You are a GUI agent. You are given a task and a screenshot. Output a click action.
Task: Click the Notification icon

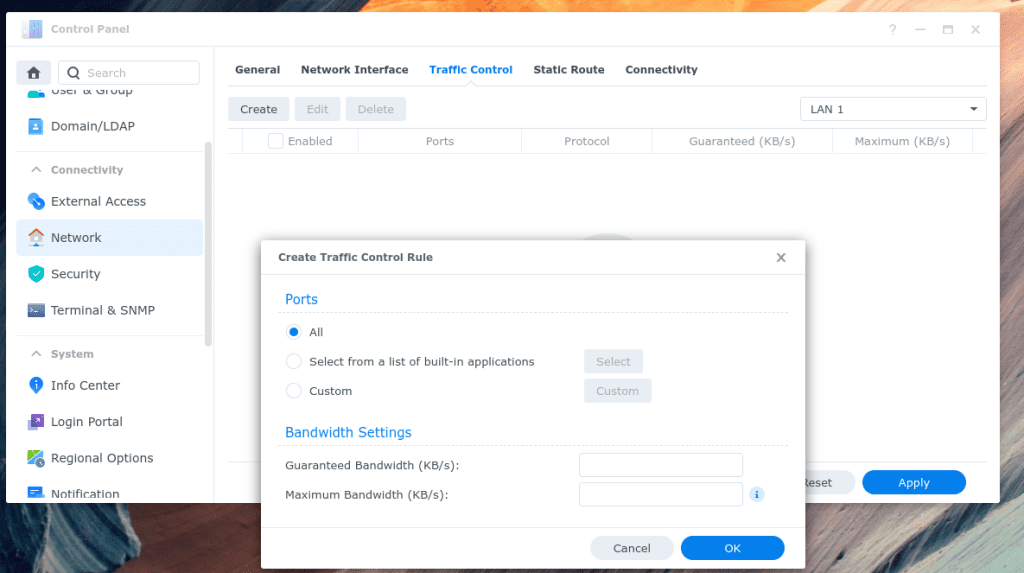pyautogui.click(x=36, y=492)
